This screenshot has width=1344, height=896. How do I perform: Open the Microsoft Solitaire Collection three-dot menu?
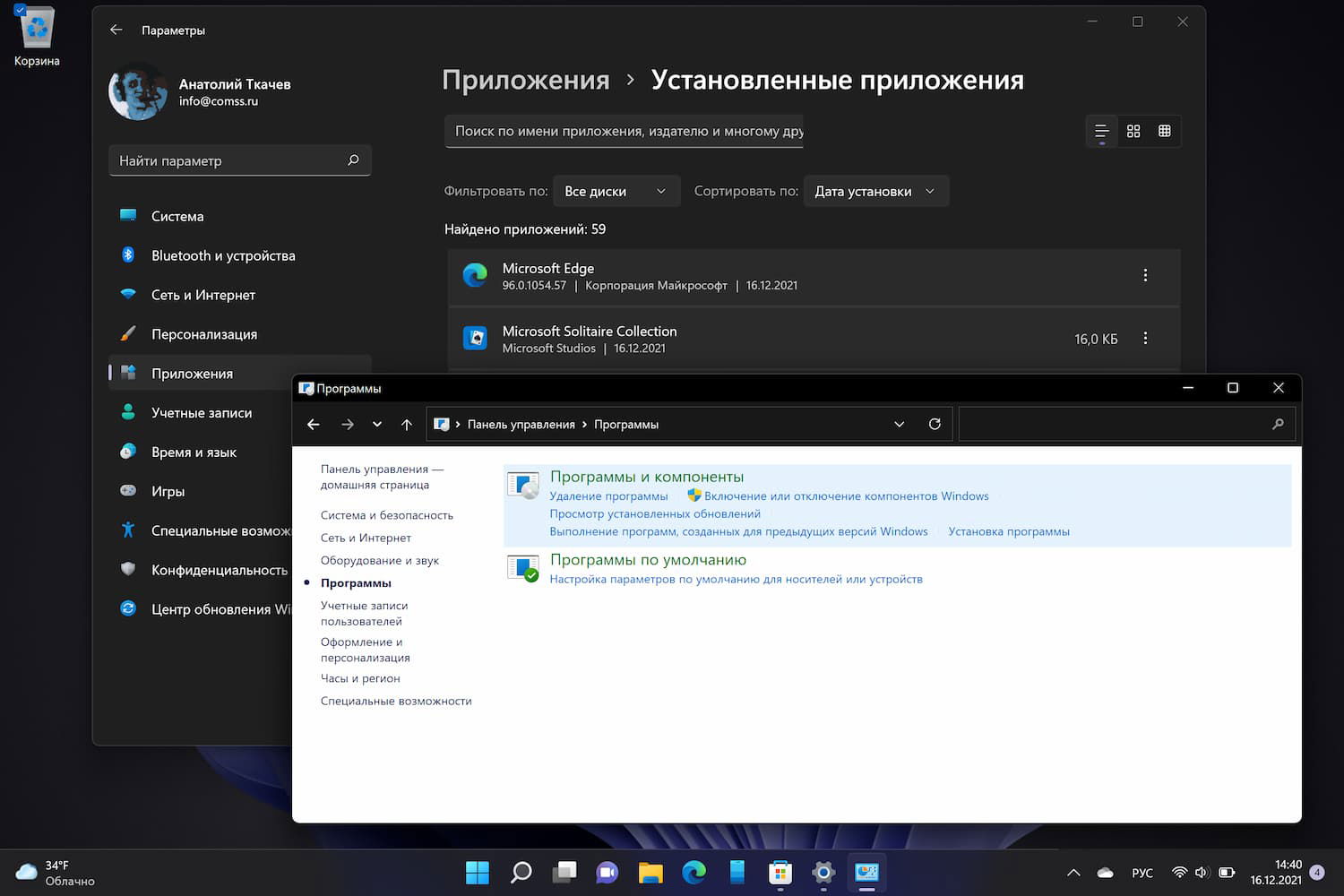(1145, 338)
